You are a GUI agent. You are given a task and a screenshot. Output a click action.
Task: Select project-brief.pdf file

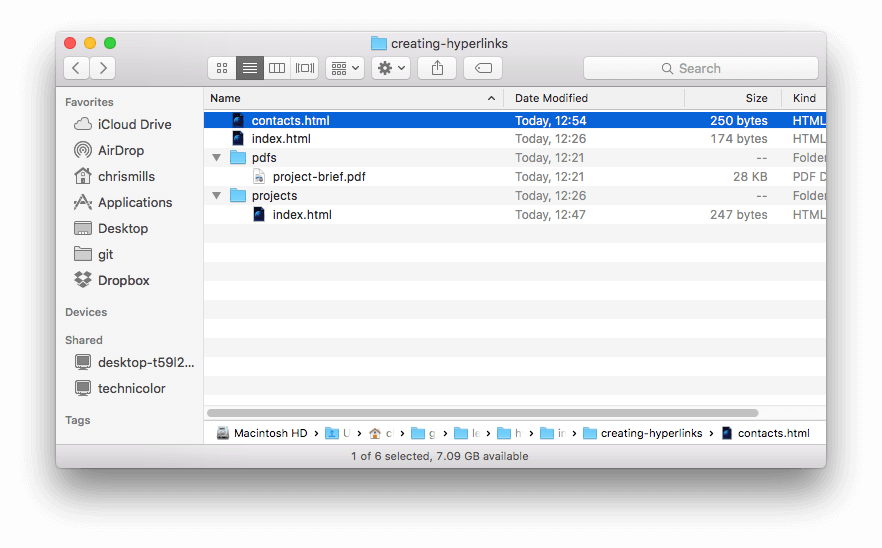pyautogui.click(x=318, y=177)
